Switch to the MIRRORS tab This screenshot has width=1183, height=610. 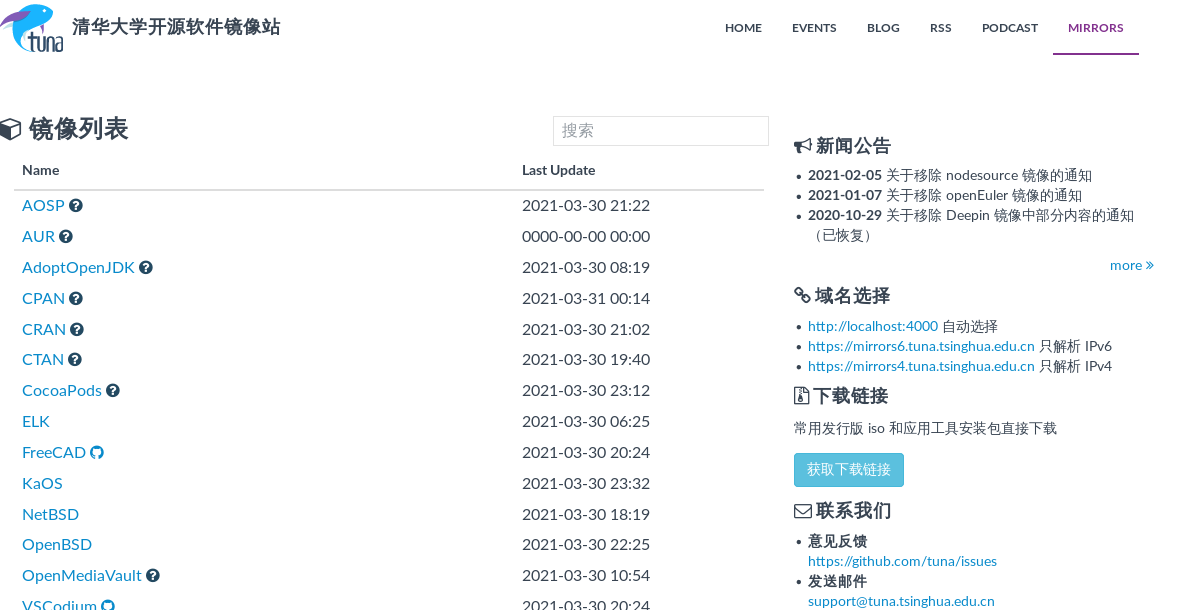1095,28
